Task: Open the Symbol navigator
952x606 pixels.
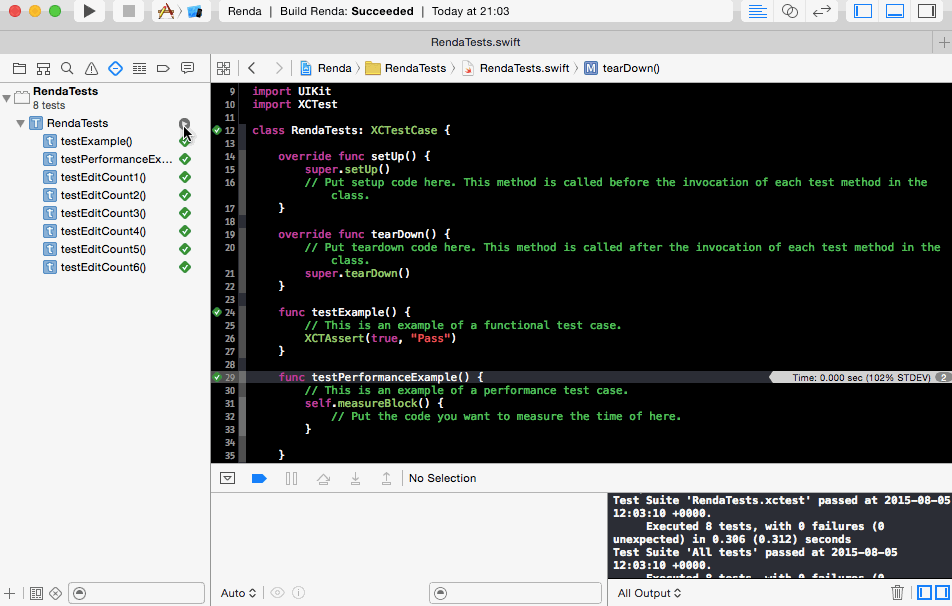Action: [x=43, y=68]
